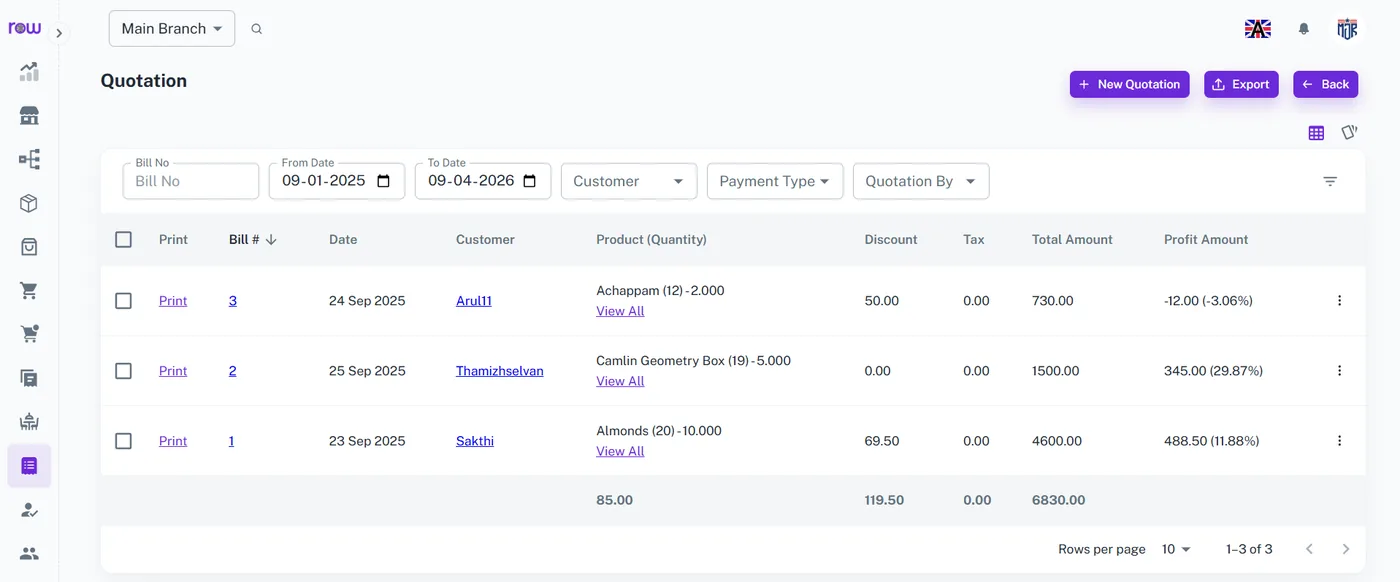The image size is (1400, 582).
Task: Check the box for Sakthi's quotation row
Action: 123,441
